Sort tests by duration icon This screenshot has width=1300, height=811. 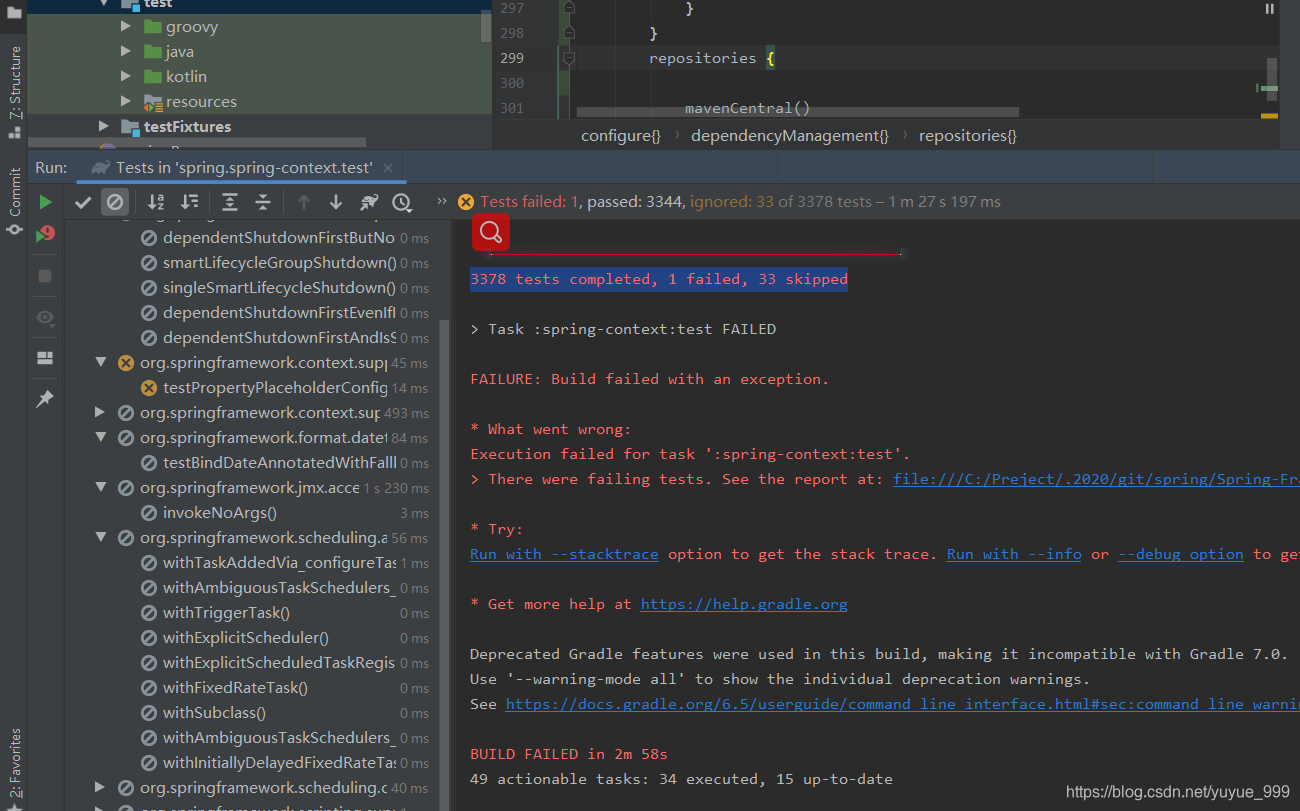pos(190,202)
